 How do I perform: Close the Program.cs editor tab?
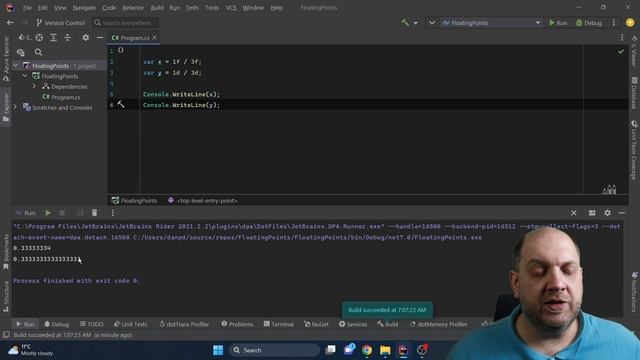(155, 38)
